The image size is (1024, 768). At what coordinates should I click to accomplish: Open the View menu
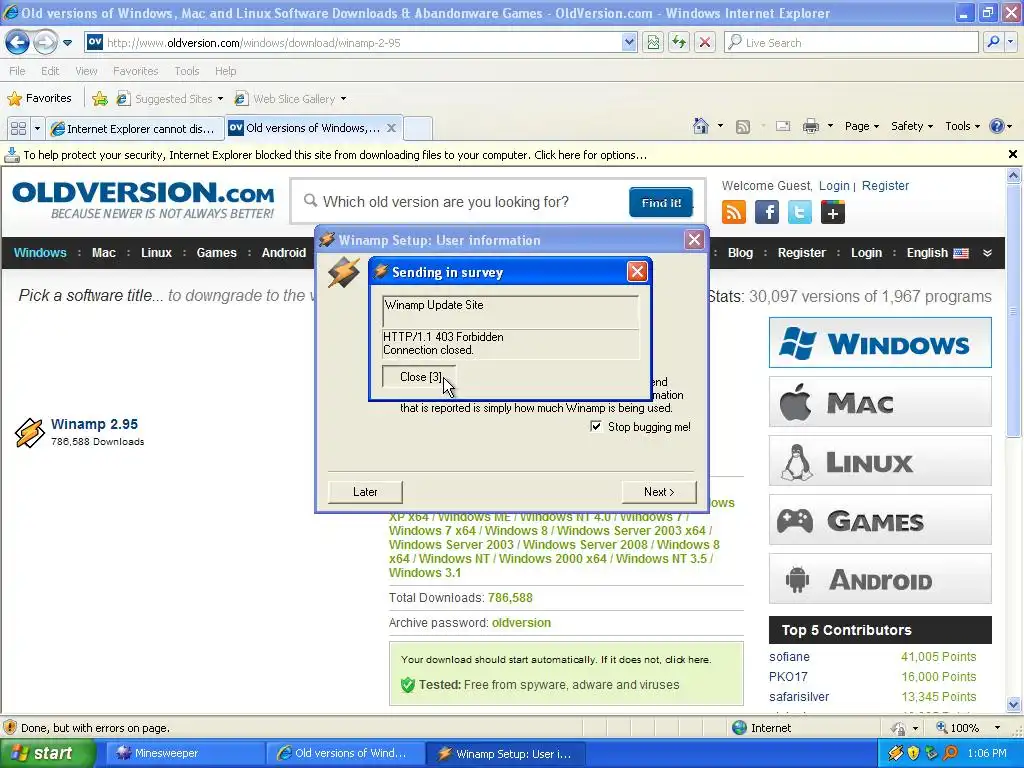[86, 71]
